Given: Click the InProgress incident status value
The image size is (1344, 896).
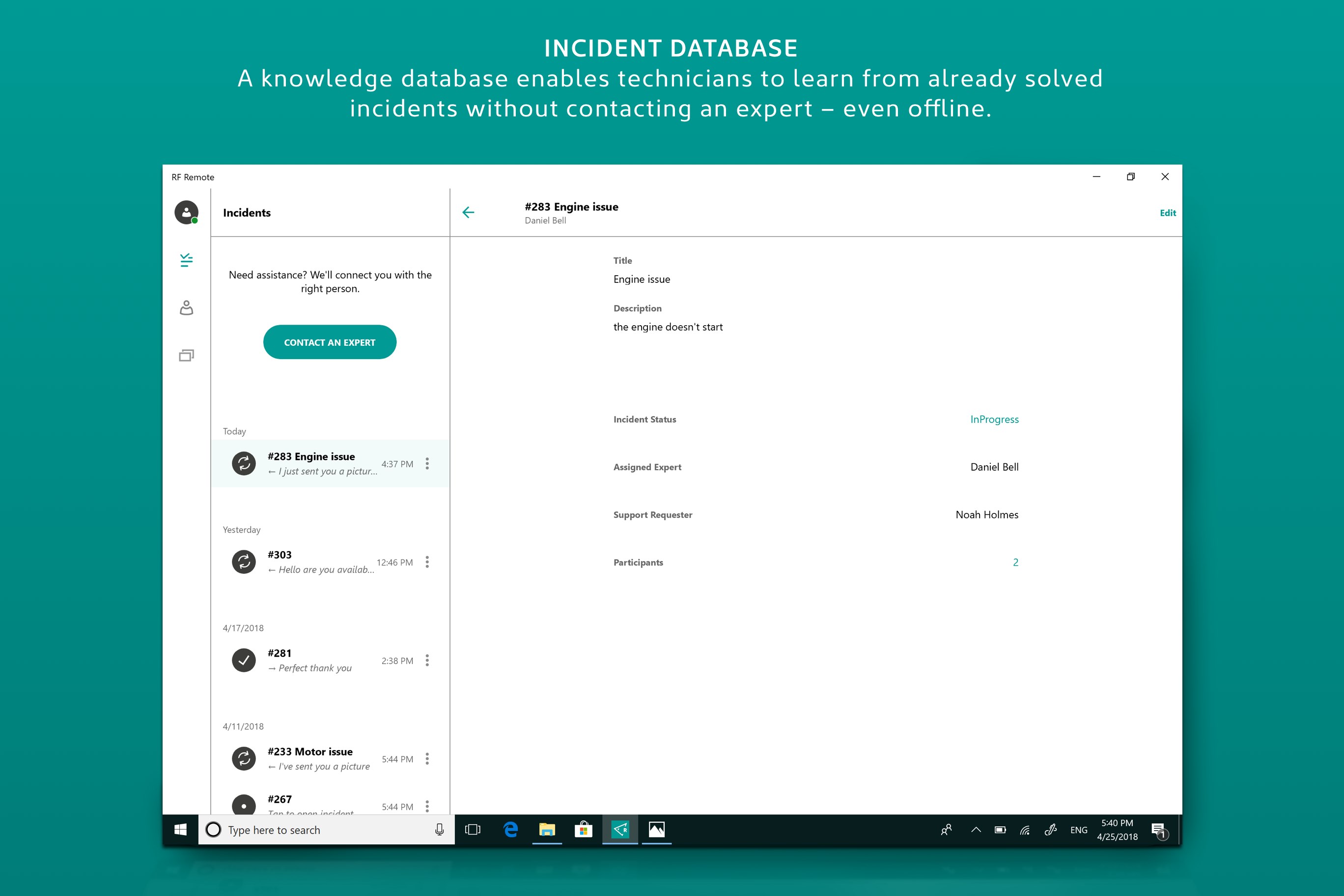Looking at the screenshot, I should pos(994,420).
